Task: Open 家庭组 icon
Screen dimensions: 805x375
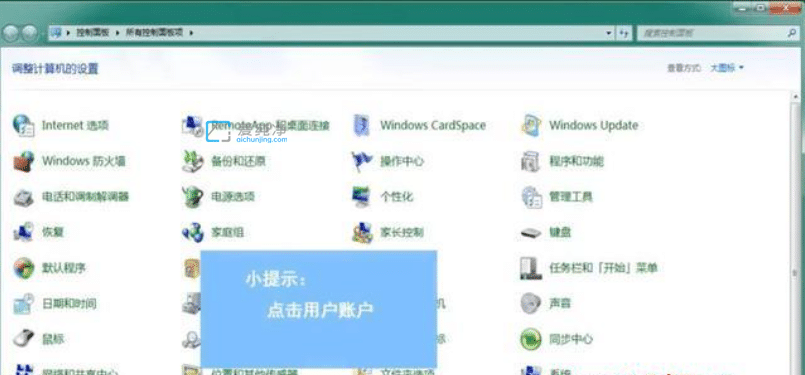Action: point(193,232)
